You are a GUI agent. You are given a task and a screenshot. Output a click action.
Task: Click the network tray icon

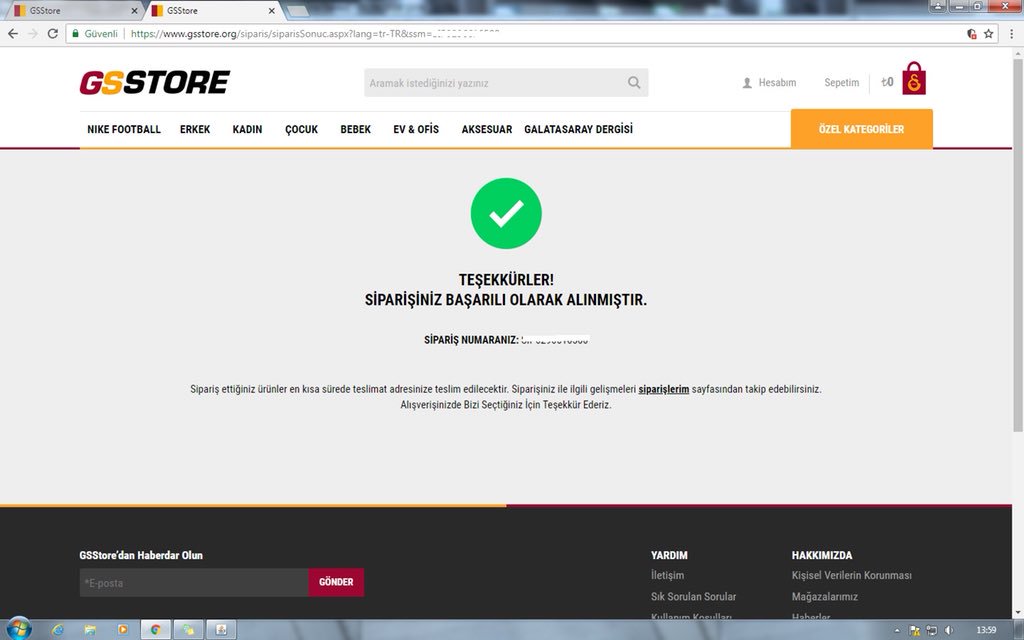[x=932, y=630]
